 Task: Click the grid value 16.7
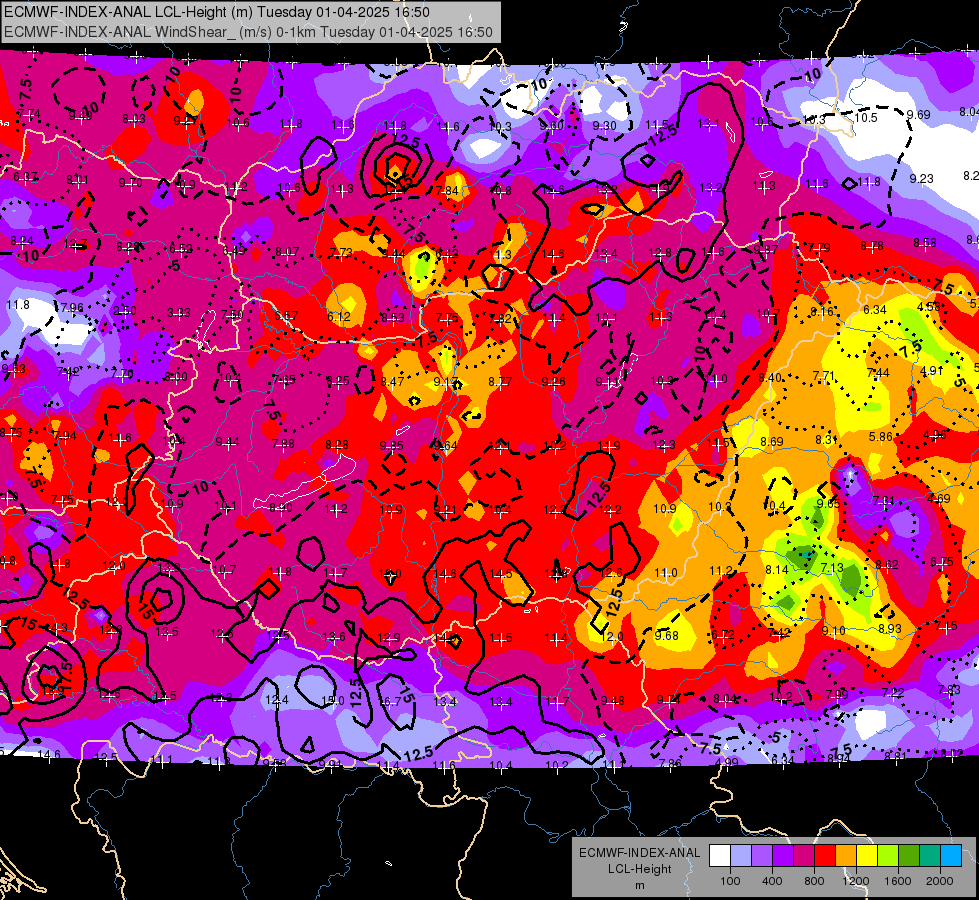coord(390,701)
